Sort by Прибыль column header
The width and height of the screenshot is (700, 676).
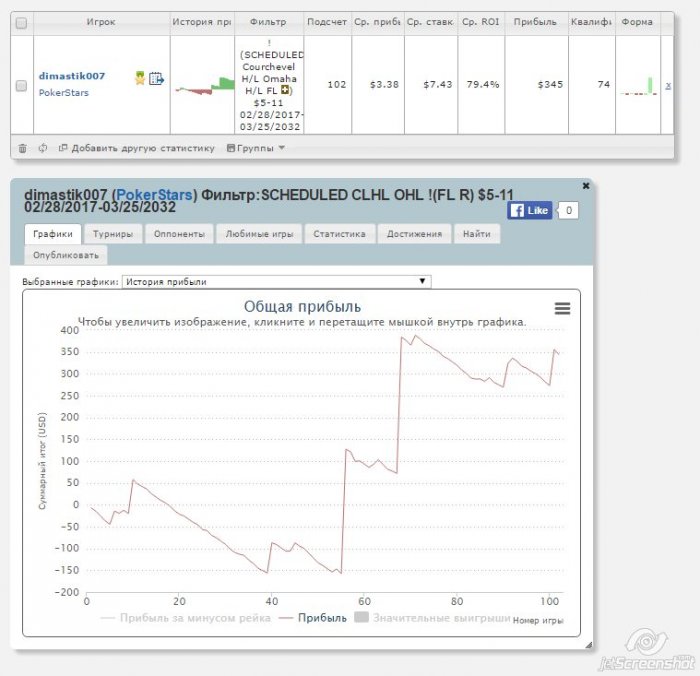point(535,22)
